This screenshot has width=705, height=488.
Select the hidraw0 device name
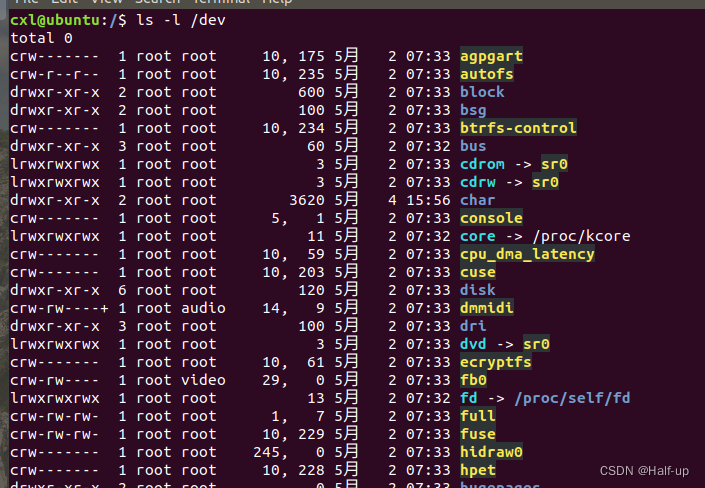pyautogui.click(x=491, y=452)
